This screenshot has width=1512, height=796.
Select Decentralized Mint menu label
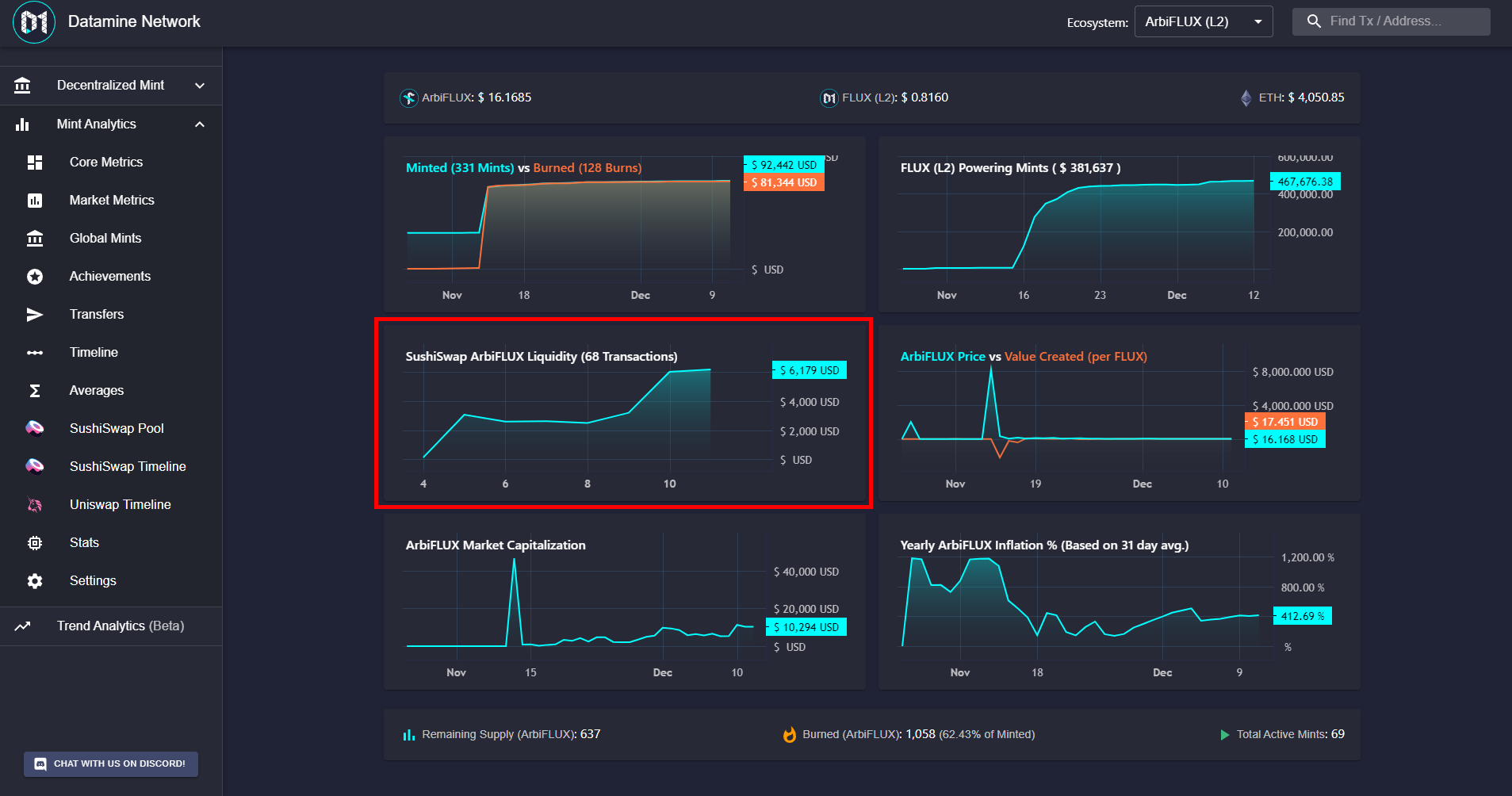[110, 86]
